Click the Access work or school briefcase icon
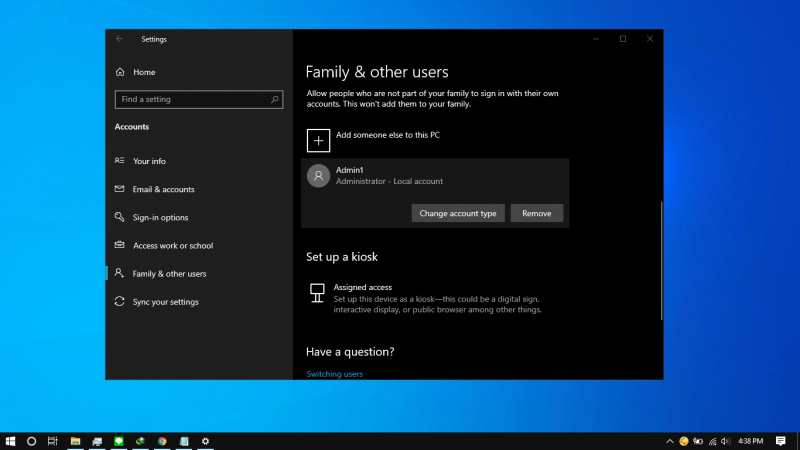The image size is (800, 450). [119, 245]
